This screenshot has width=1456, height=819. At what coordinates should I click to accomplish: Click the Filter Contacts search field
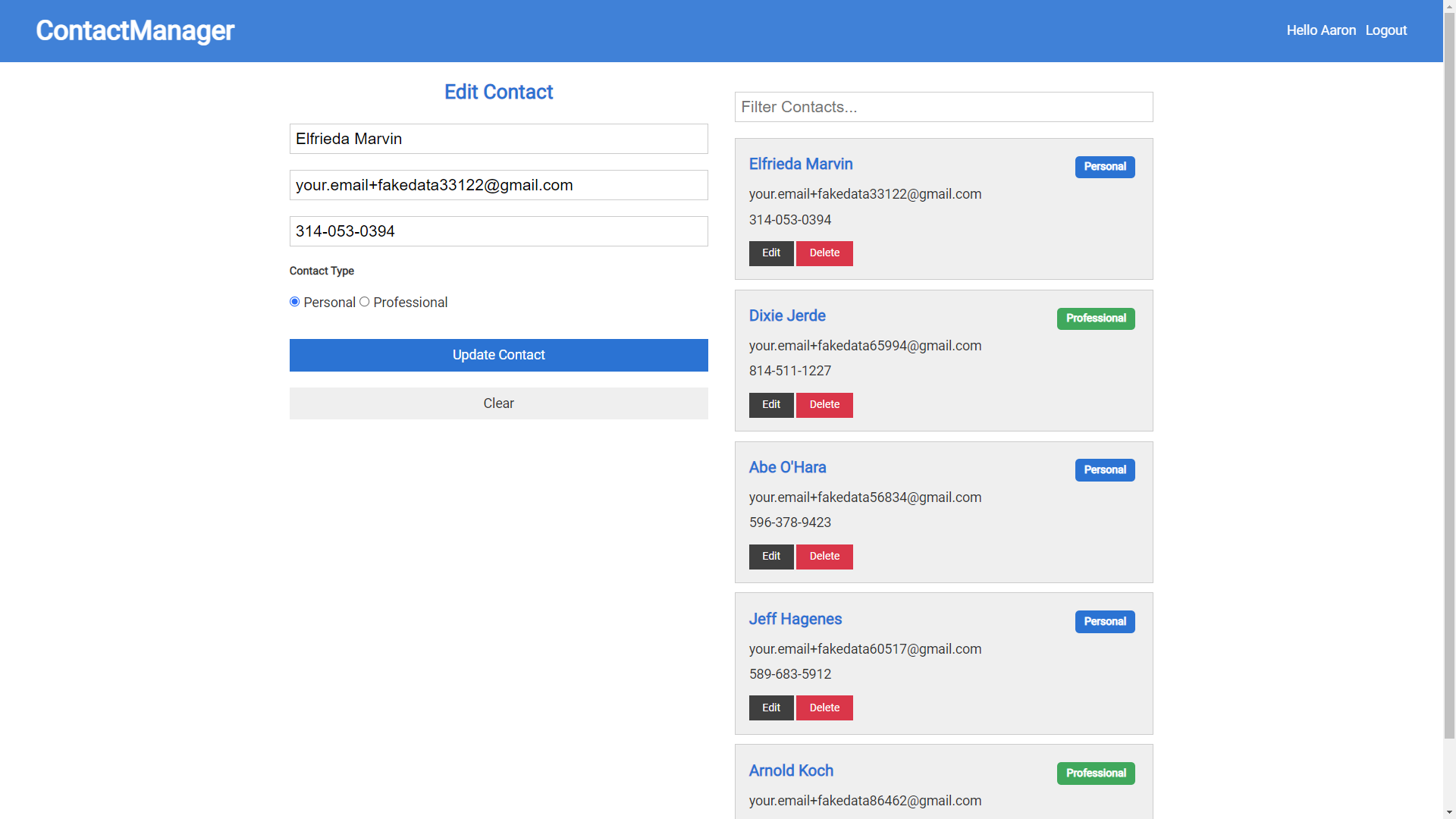click(944, 107)
